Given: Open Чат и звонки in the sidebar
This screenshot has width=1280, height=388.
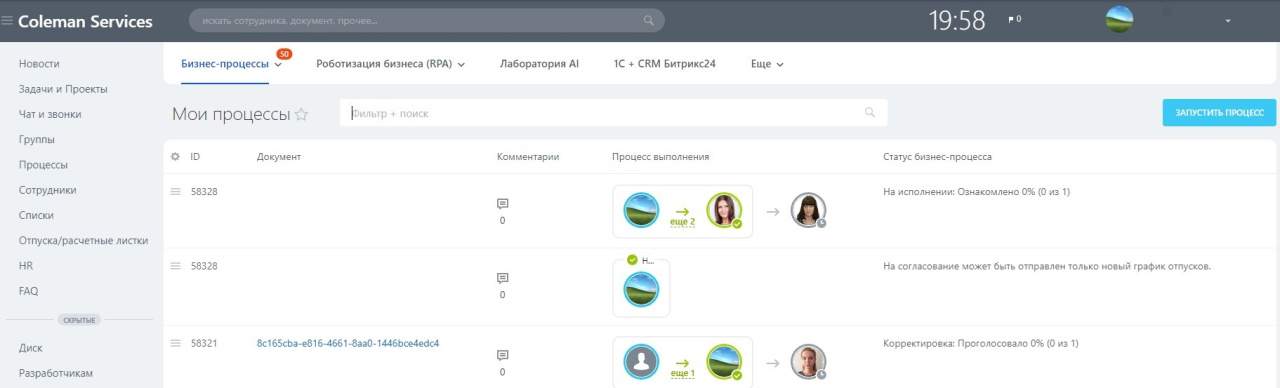Looking at the screenshot, I should point(50,114).
